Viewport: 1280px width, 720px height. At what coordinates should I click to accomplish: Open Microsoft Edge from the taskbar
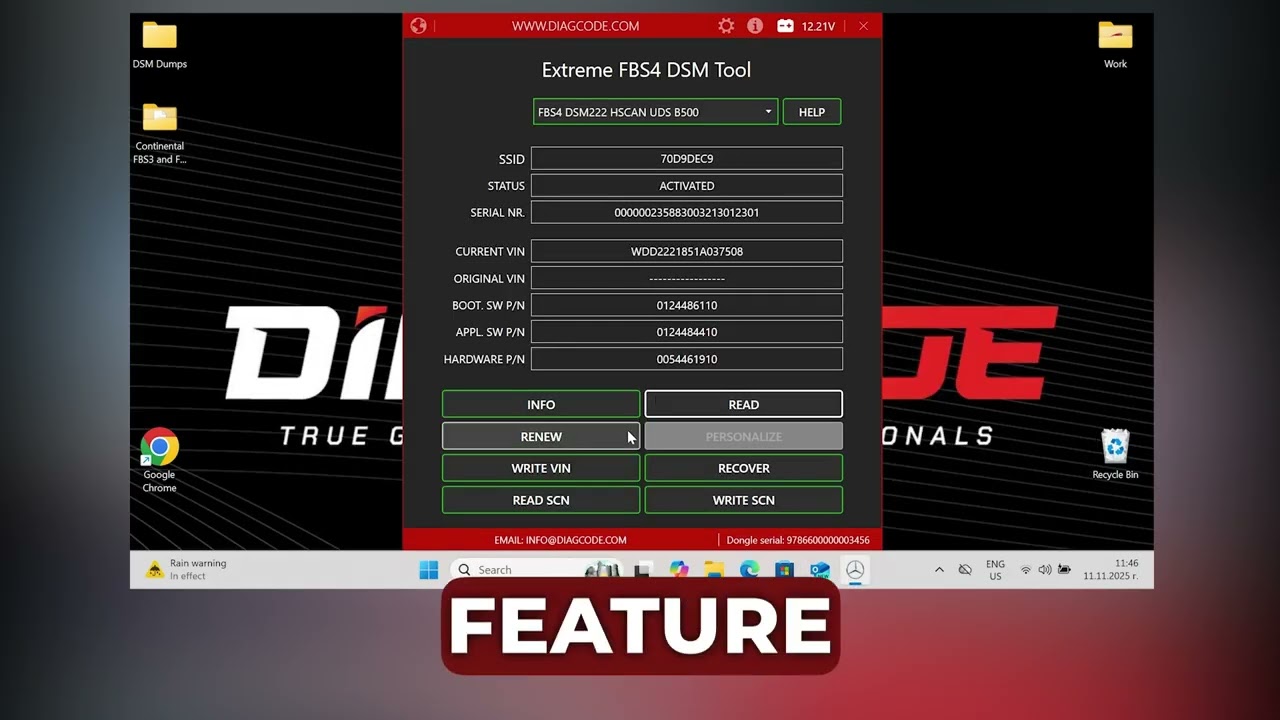[749, 570]
